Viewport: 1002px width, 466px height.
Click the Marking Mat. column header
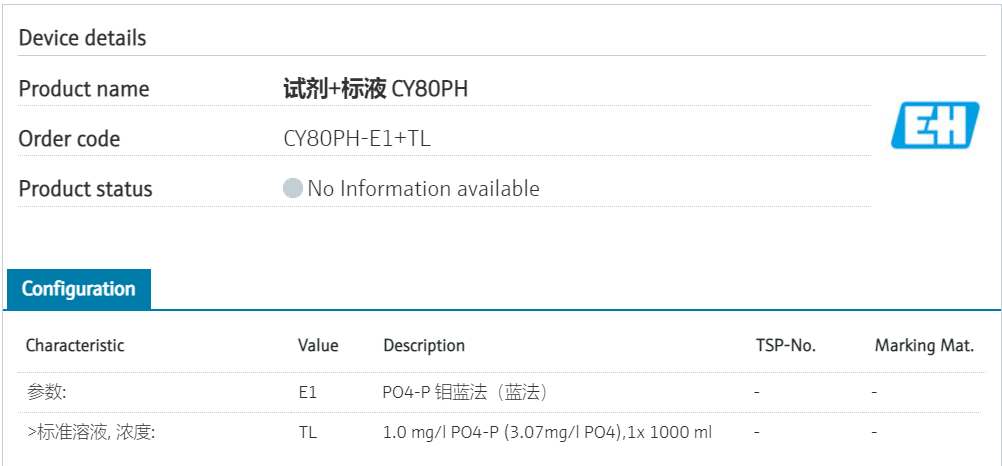[x=924, y=345]
